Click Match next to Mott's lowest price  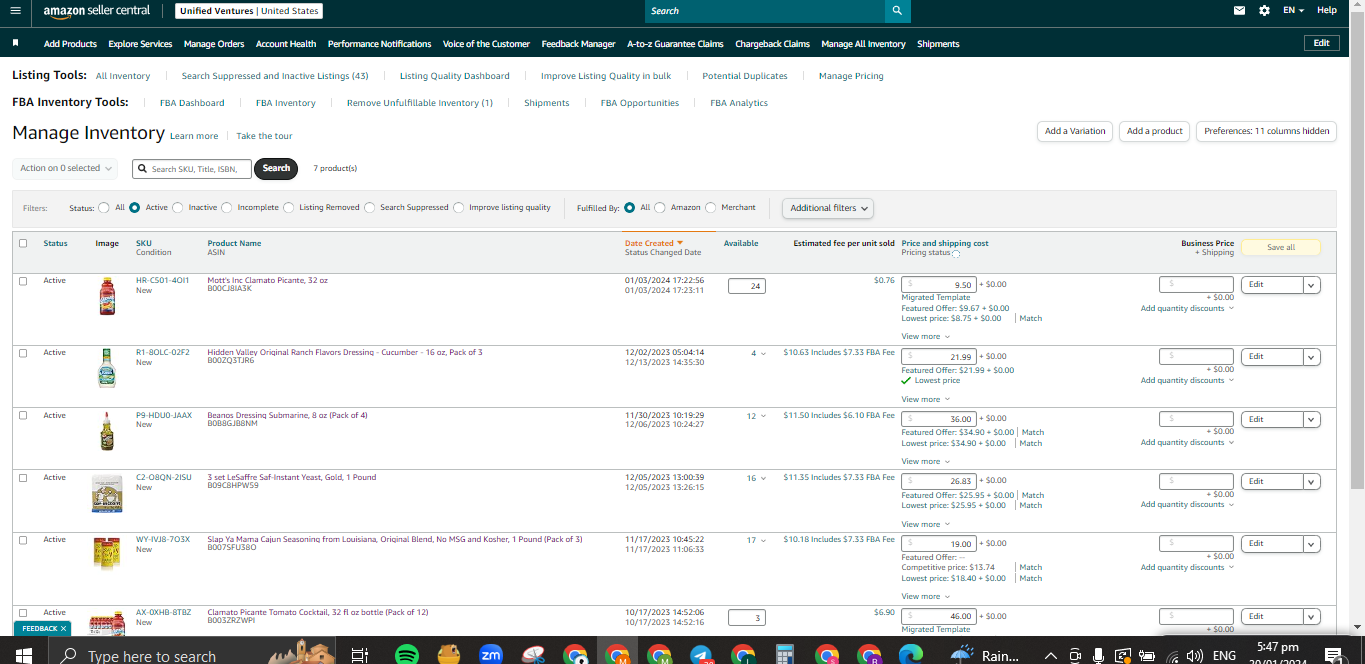pos(1030,318)
